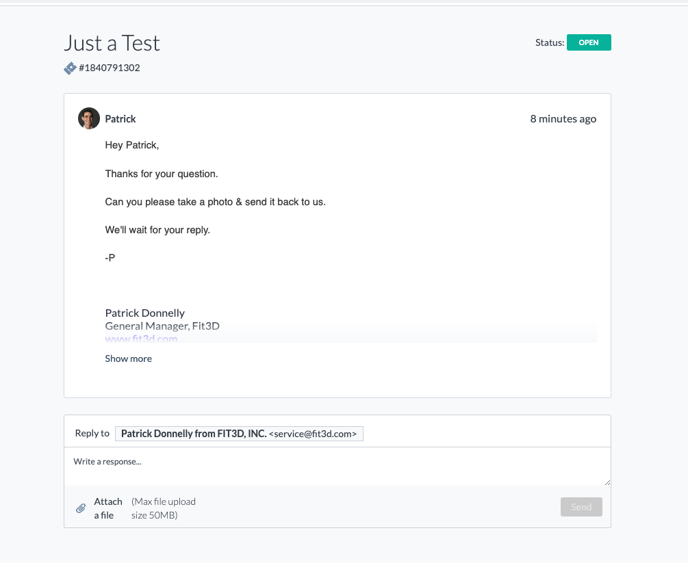Click the Patrick Donnelly signature name

point(145,313)
